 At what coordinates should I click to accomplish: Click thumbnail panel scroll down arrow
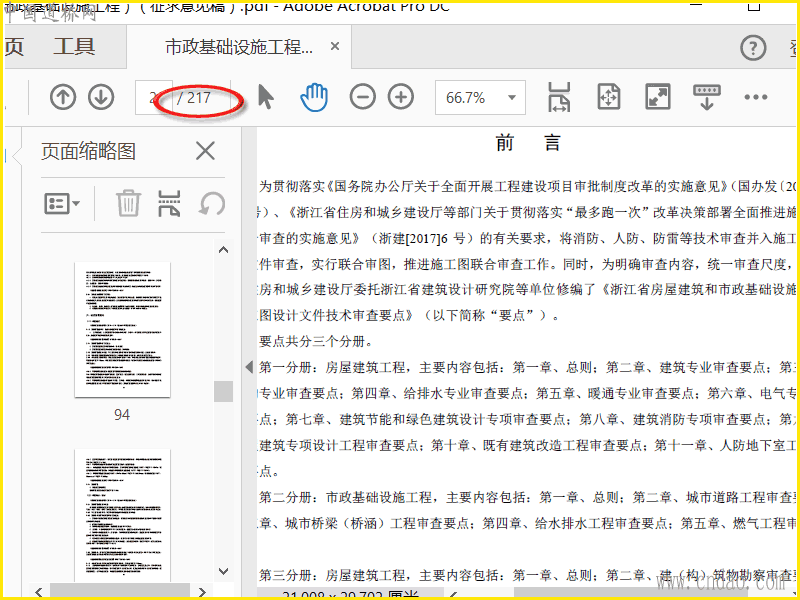pyautogui.click(x=223, y=571)
